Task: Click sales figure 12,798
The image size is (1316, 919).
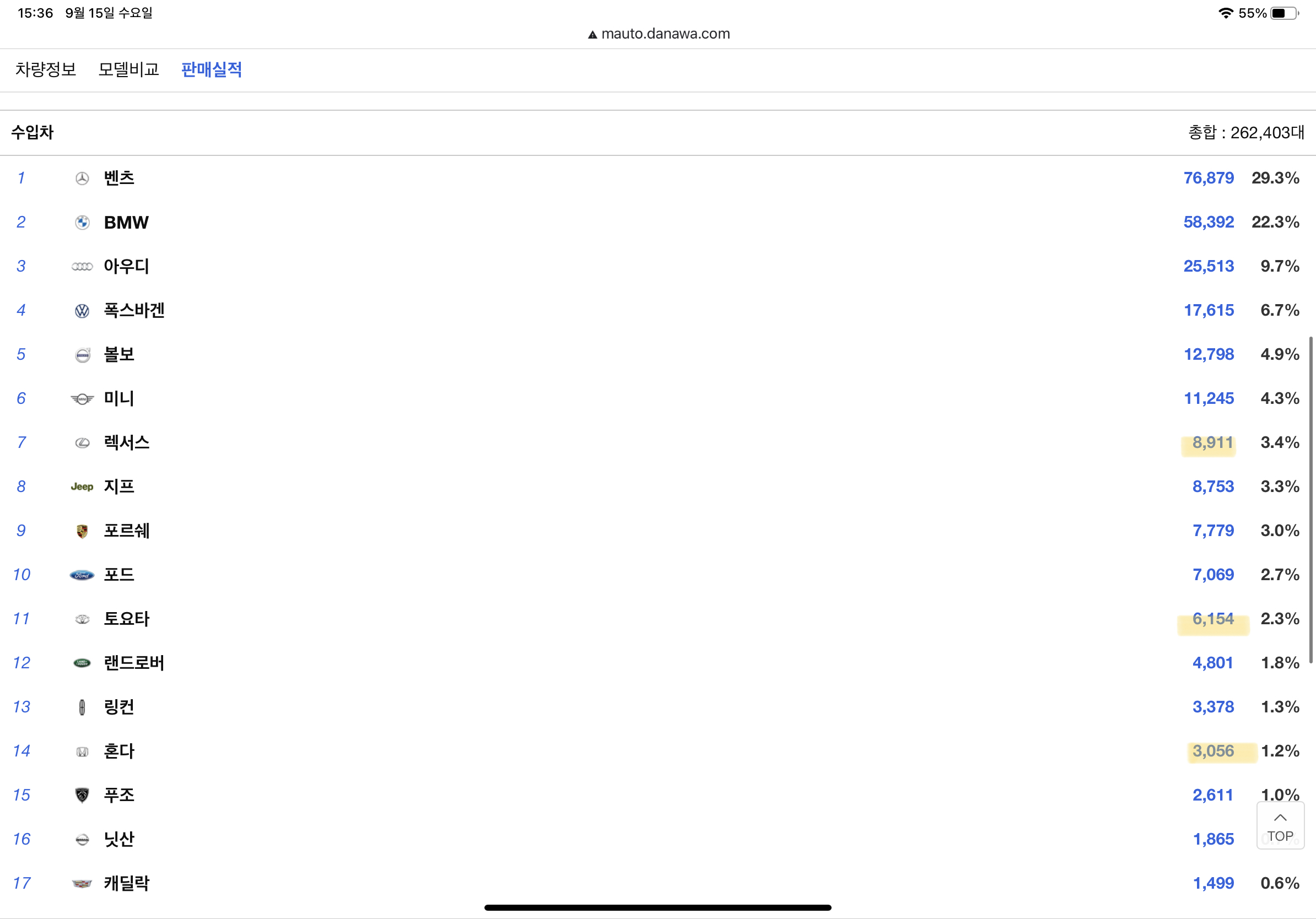Action: [x=1209, y=355]
